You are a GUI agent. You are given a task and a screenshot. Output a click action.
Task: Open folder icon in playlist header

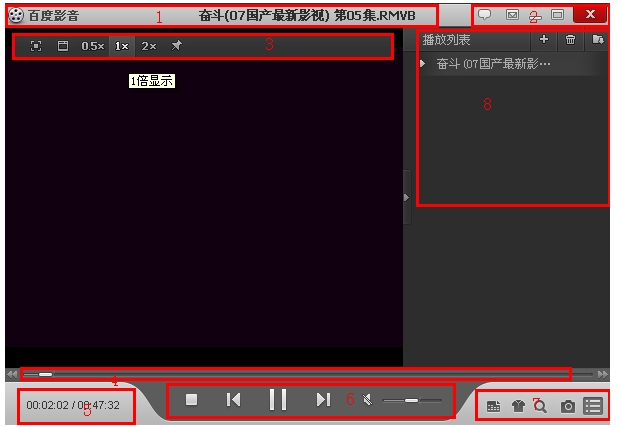click(x=598, y=40)
